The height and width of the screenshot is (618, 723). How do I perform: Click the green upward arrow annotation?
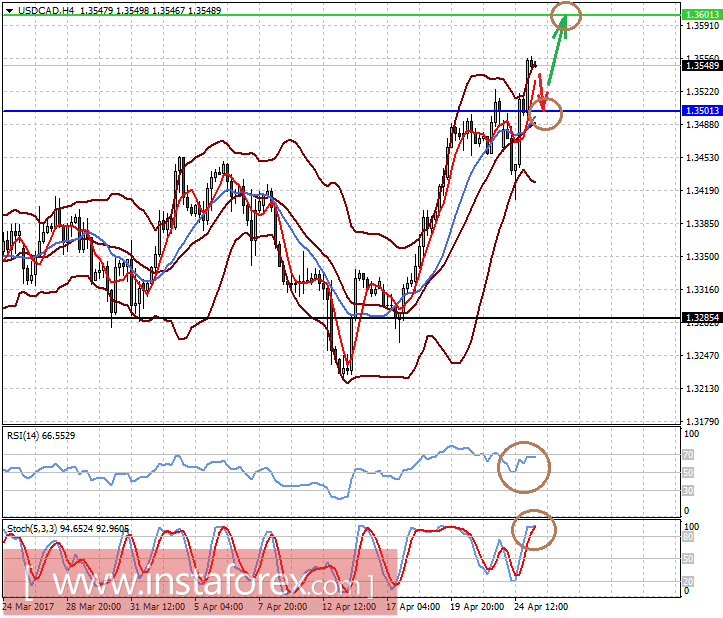(557, 49)
